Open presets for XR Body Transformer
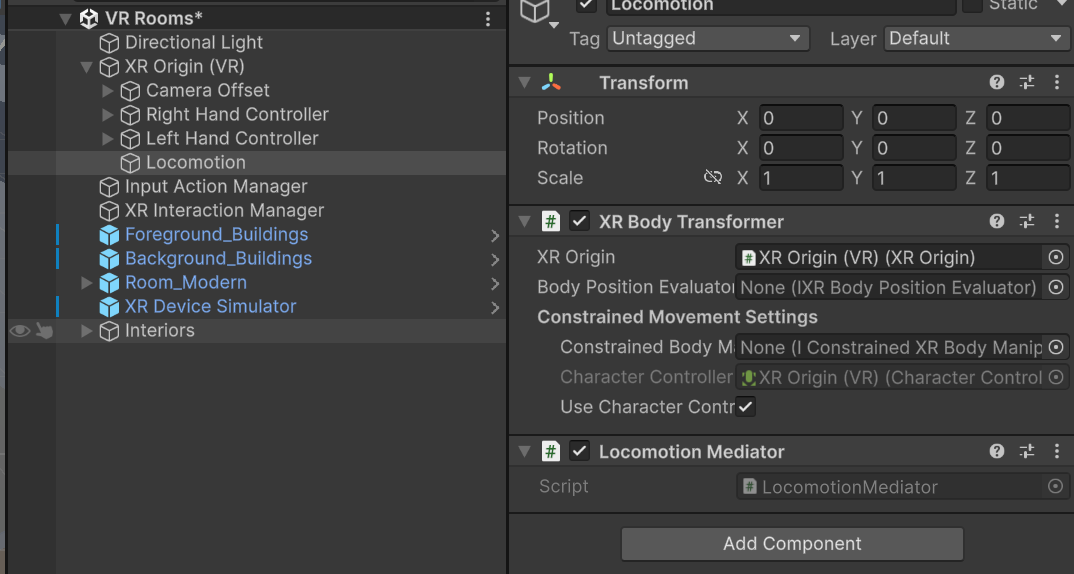 tap(1027, 222)
